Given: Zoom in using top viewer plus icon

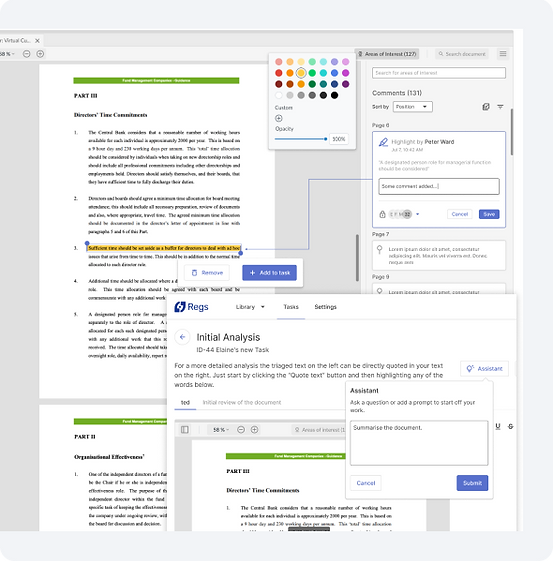Looking at the screenshot, I should coord(40,54).
